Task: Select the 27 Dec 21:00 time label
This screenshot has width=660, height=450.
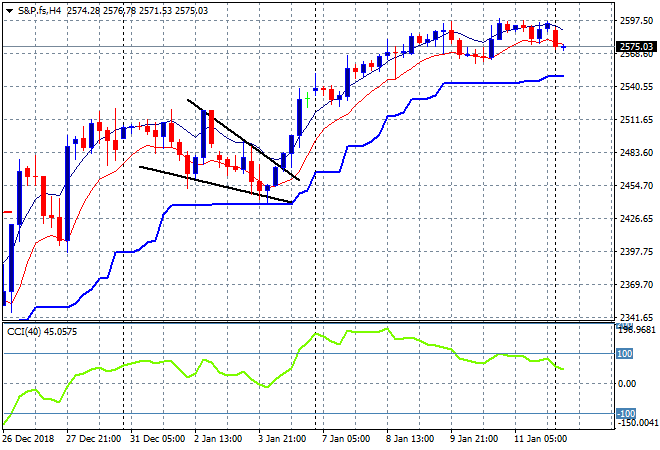Action: click(93, 439)
